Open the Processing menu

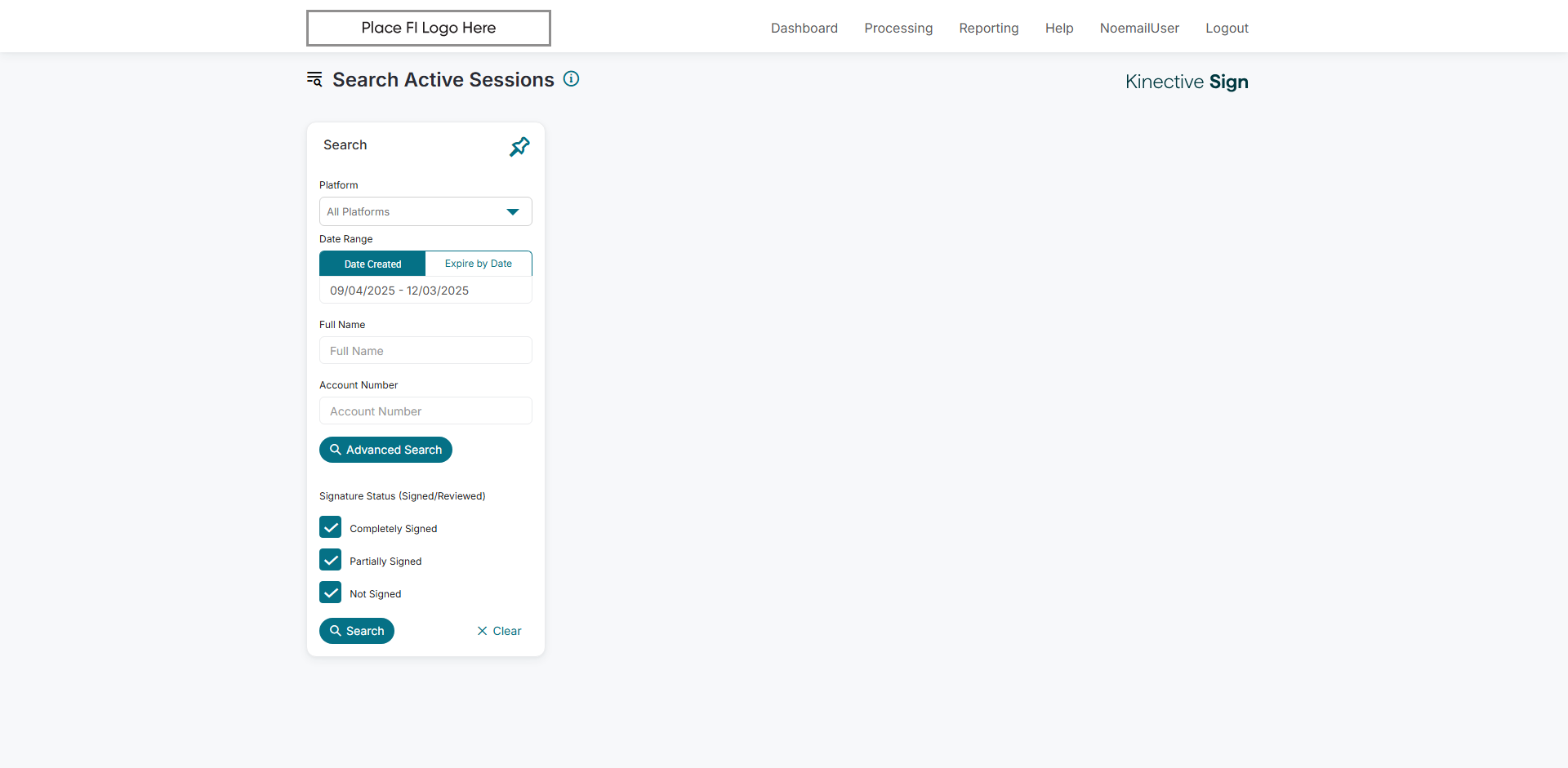tap(898, 28)
